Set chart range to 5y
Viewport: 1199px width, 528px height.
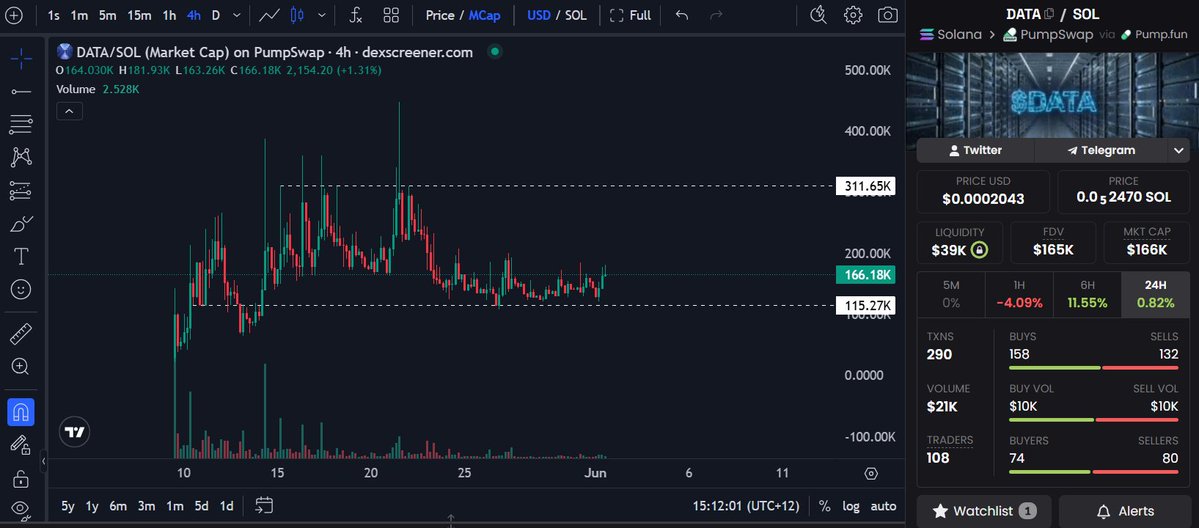click(x=68, y=506)
